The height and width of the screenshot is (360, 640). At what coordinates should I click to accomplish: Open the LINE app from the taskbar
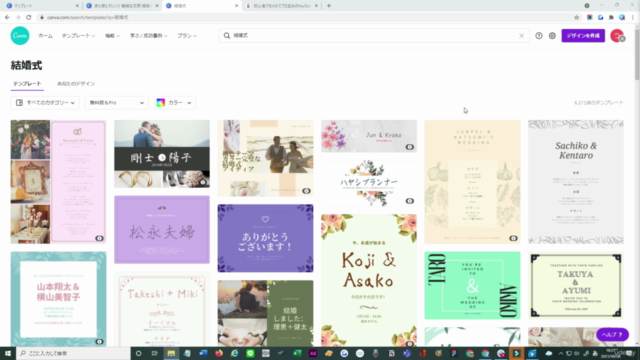click(250, 353)
